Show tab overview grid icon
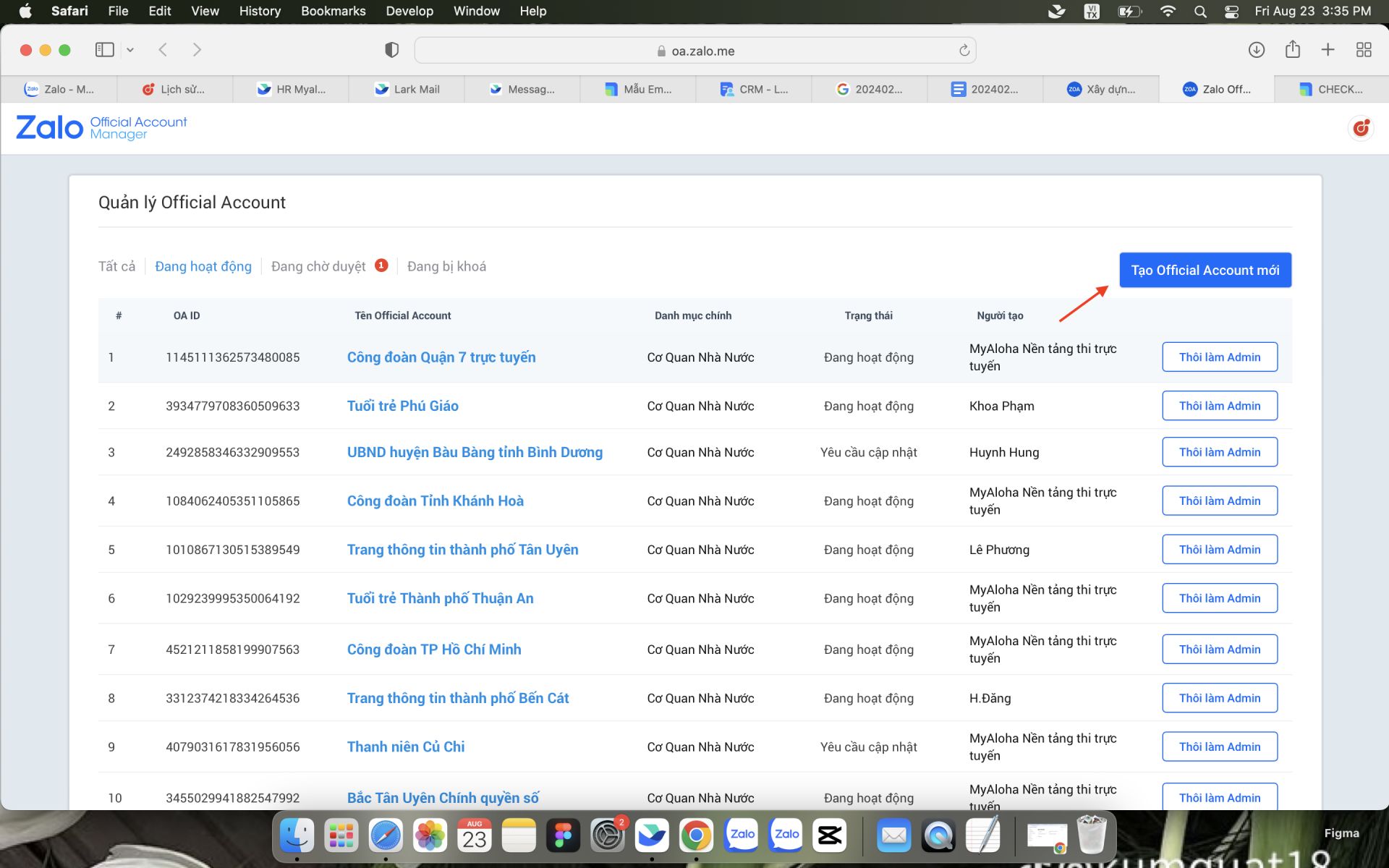 (x=1364, y=50)
